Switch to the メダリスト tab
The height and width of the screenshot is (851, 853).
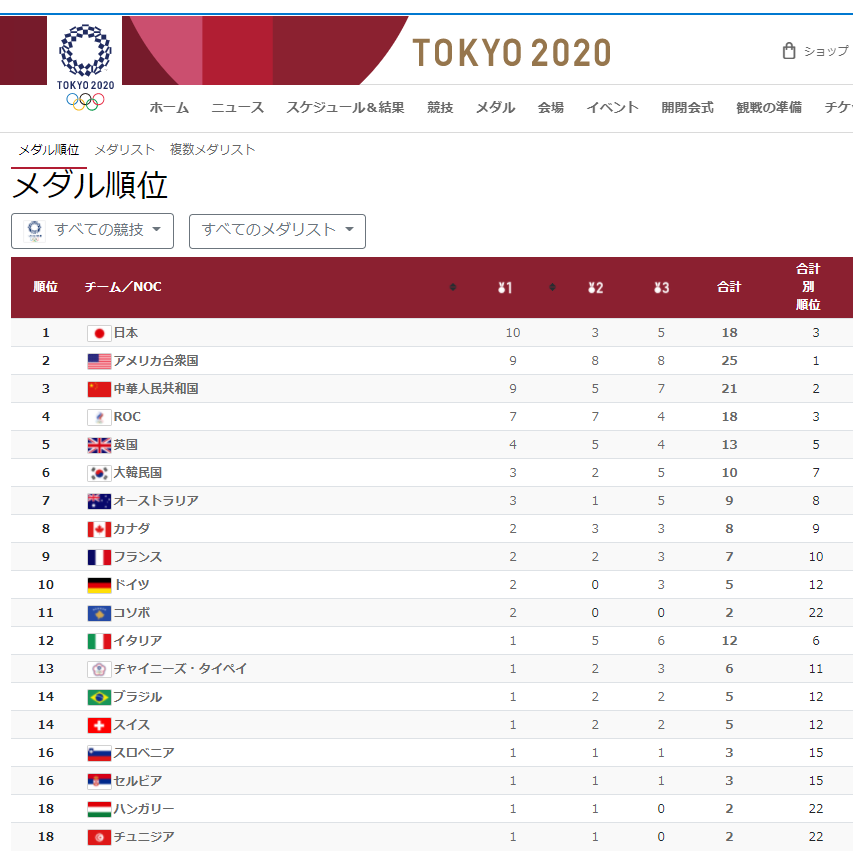tap(125, 150)
